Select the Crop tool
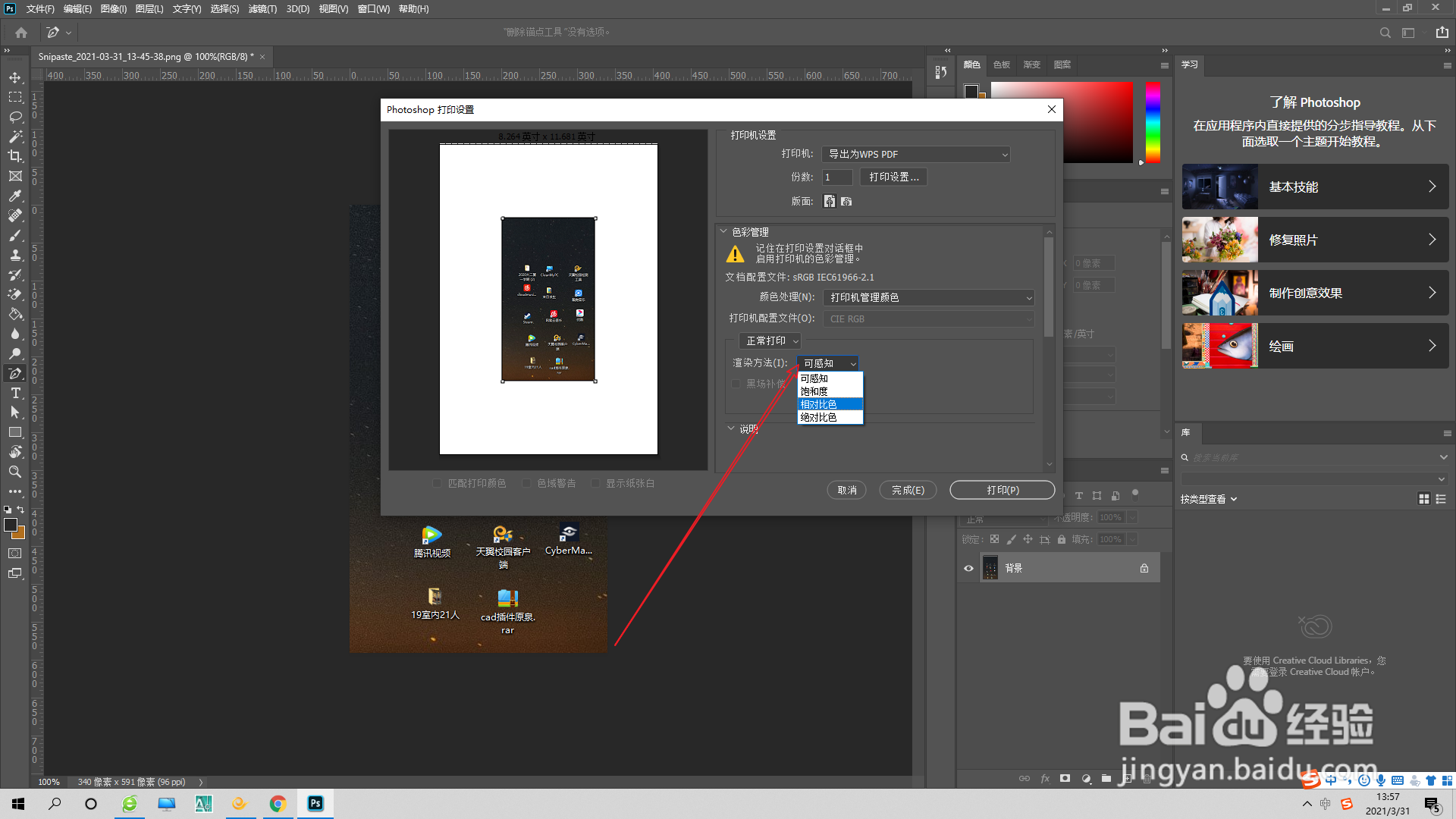Screen dimensions: 1456x819 (x=15, y=156)
